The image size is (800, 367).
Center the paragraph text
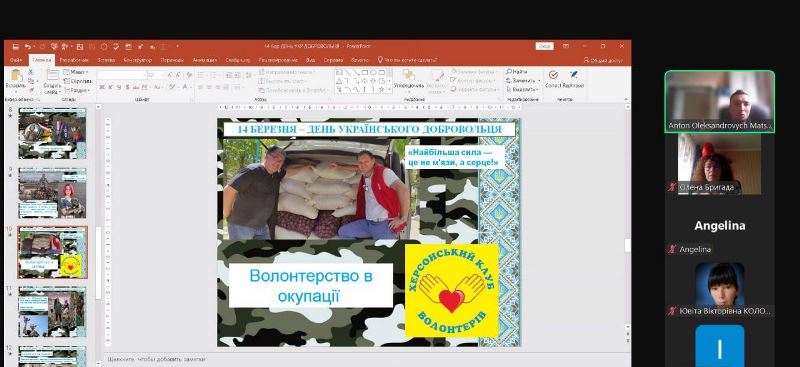coord(210,87)
